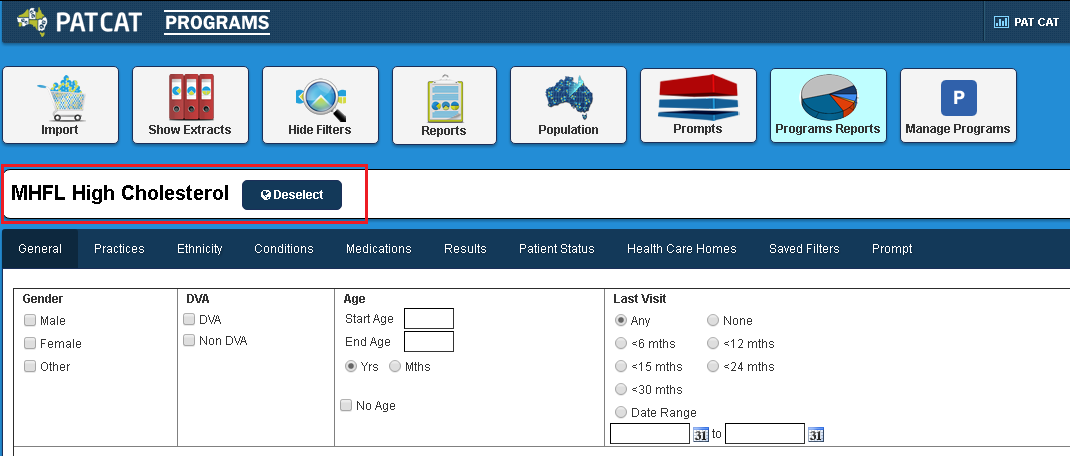Click the Show Extracts binders icon
The height and width of the screenshot is (456, 1070).
click(x=190, y=105)
